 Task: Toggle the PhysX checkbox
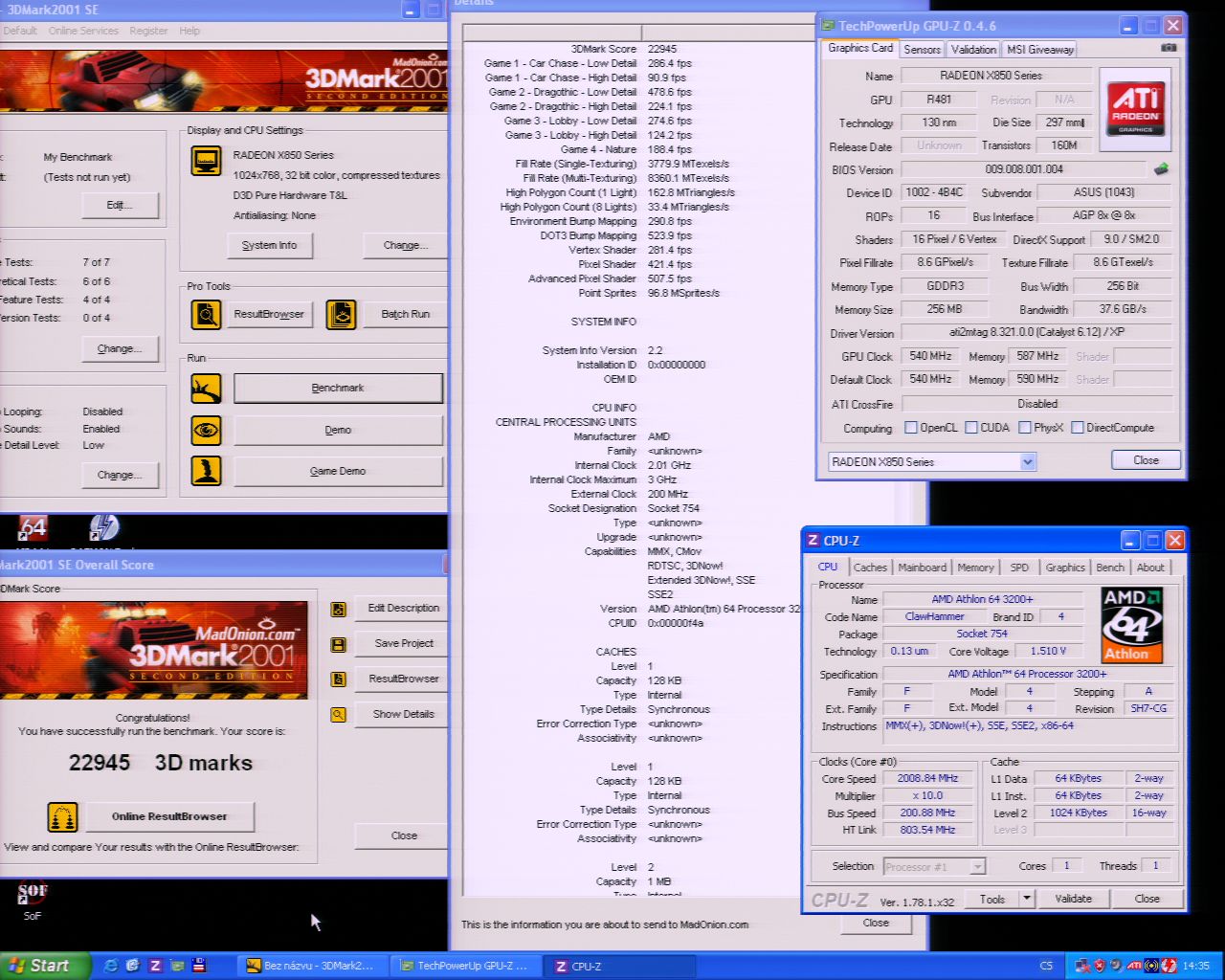(x=1025, y=428)
